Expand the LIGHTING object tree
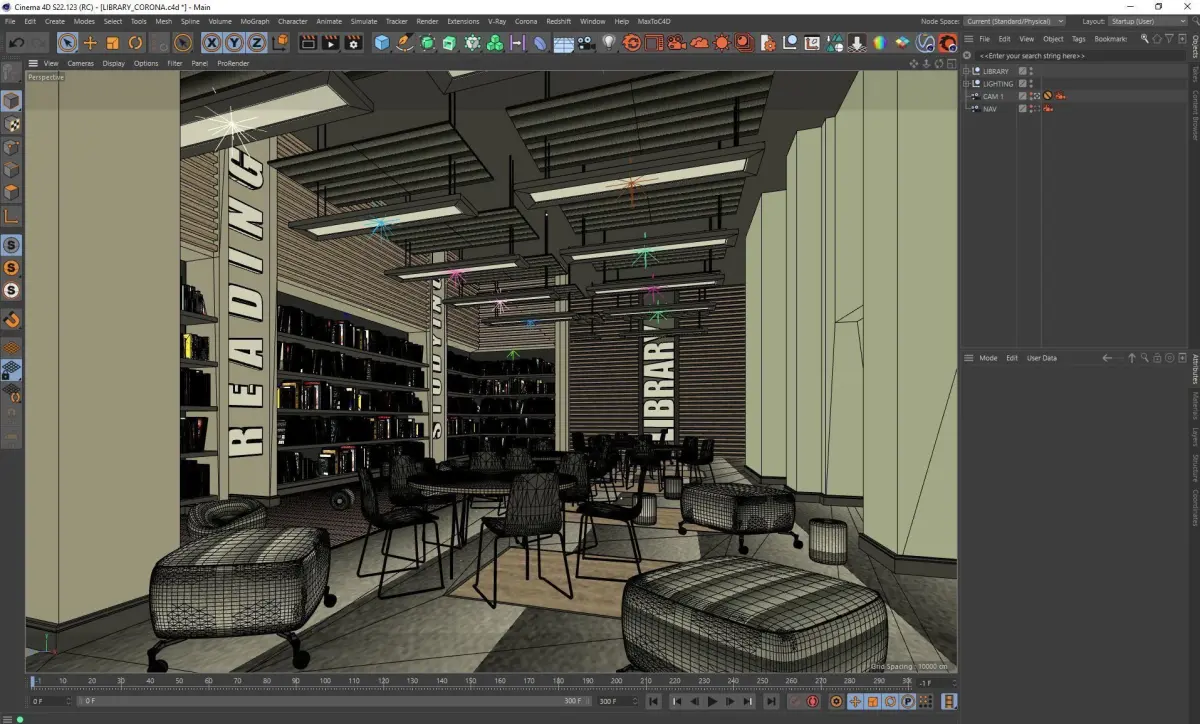Image resolution: width=1200 pixels, height=724 pixels. pyautogui.click(x=966, y=83)
